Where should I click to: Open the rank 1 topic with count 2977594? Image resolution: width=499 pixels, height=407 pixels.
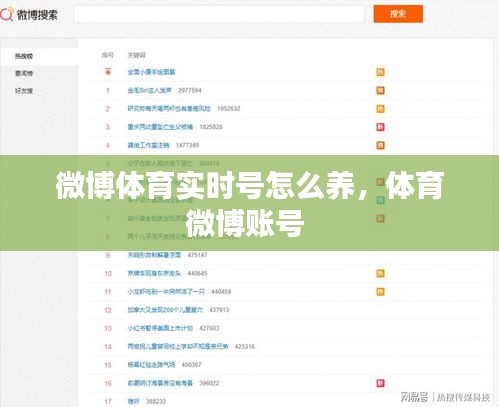[x=150, y=90]
